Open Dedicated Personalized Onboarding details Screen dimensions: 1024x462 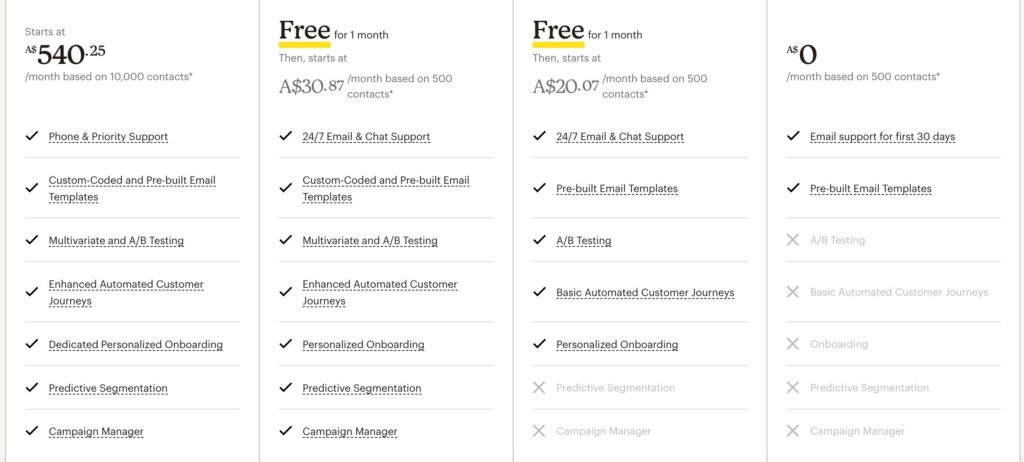(136, 344)
